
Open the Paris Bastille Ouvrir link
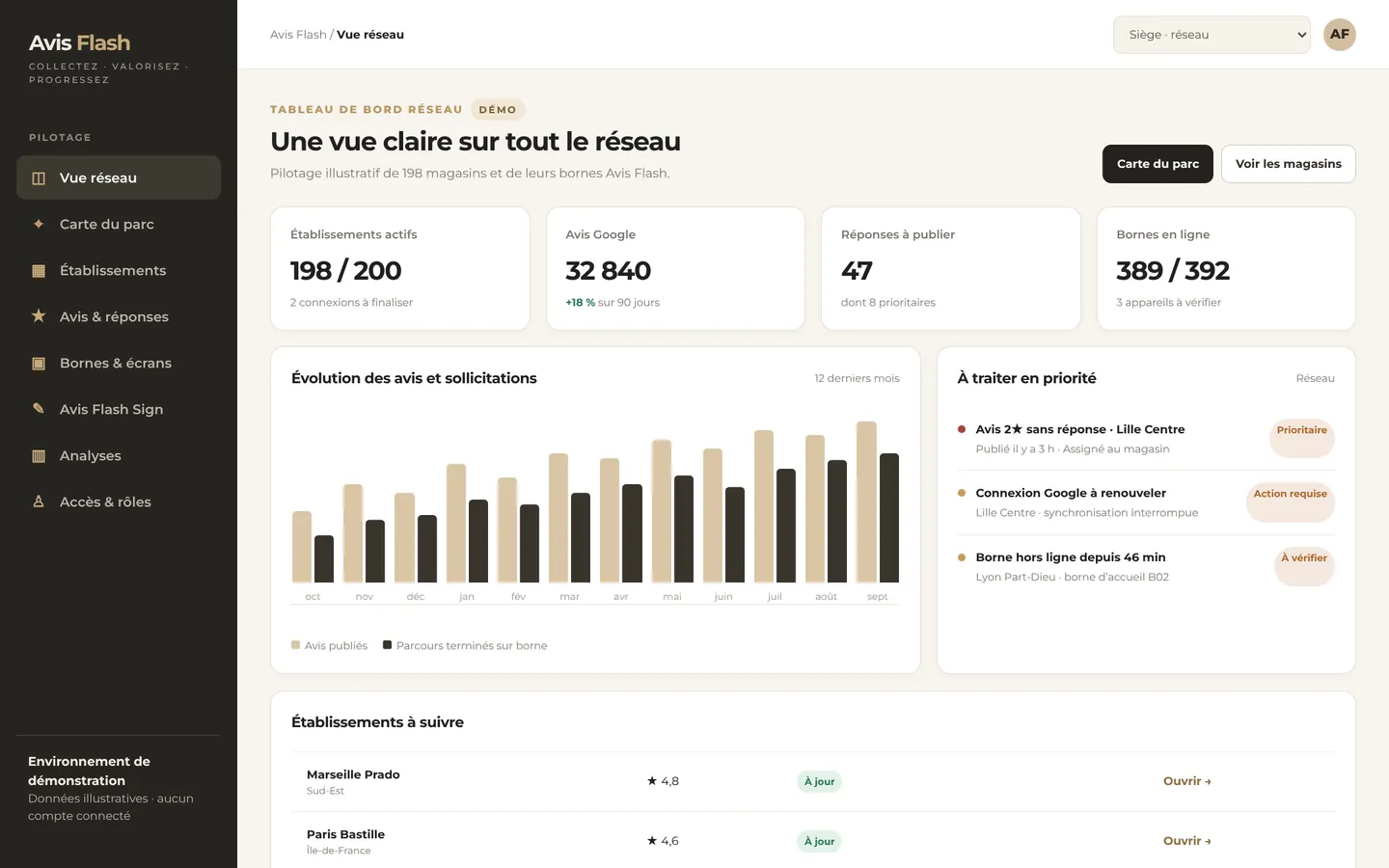(x=1186, y=841)
